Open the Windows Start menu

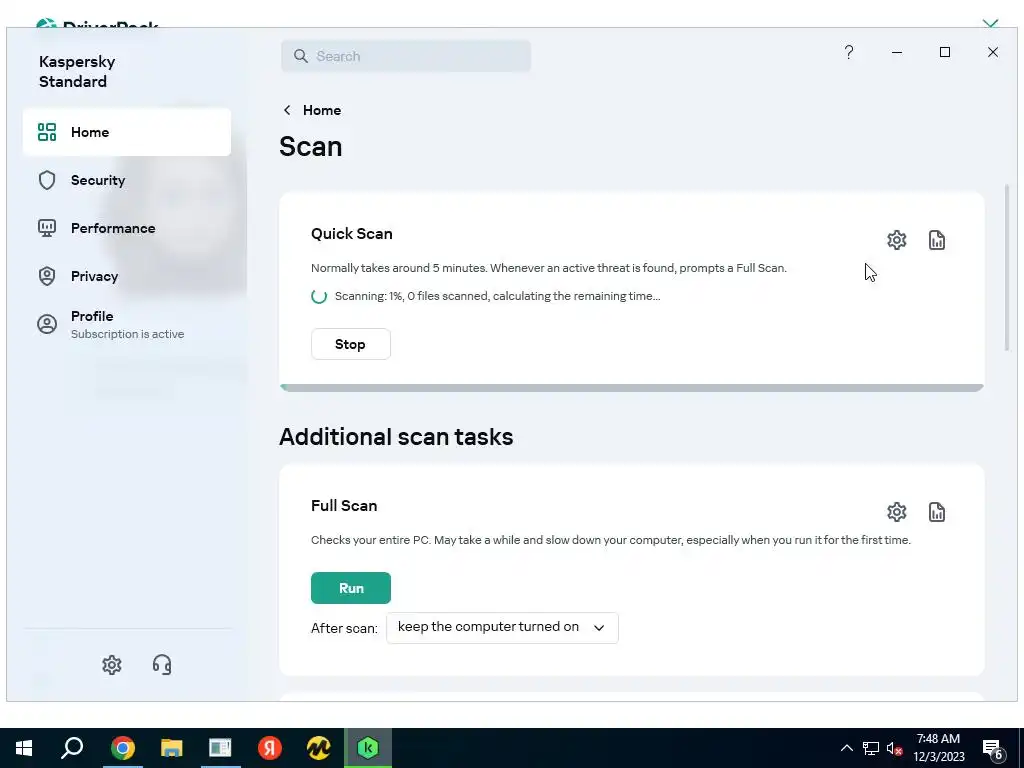point(24,748)
